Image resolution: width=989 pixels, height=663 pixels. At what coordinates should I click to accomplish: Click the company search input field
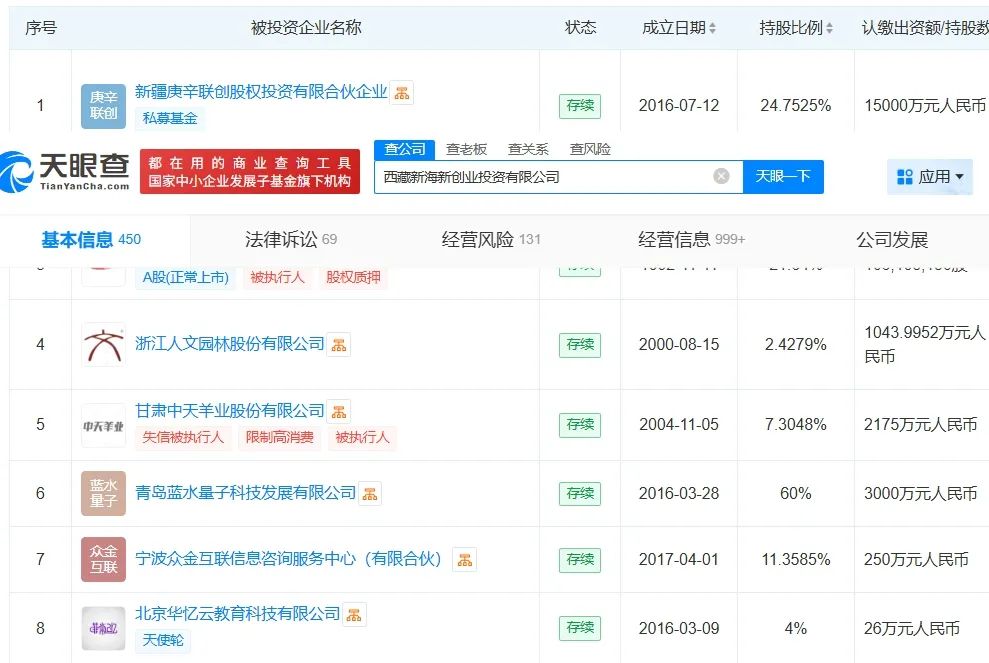tap(540, 177)
